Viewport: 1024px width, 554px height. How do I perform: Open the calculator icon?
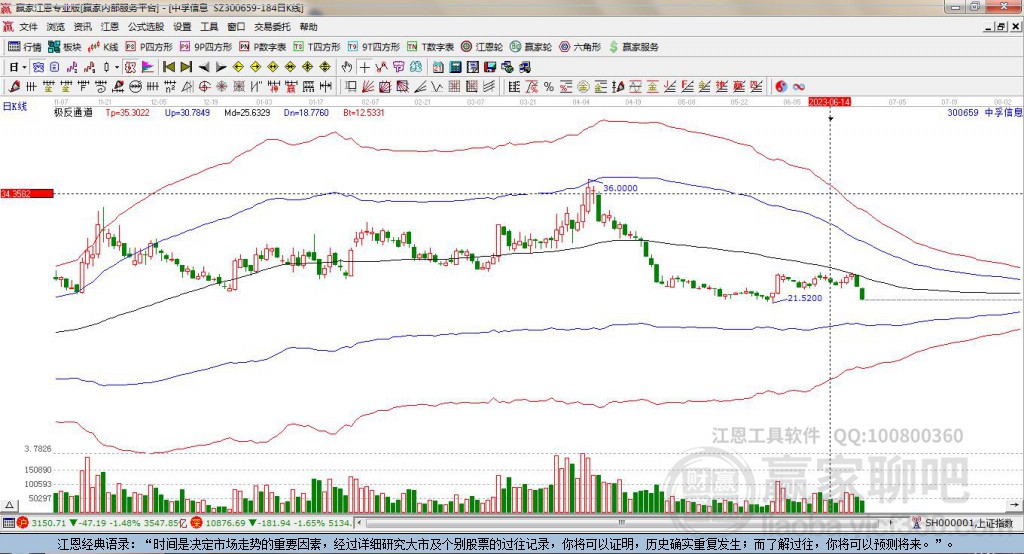click(455, 67)
